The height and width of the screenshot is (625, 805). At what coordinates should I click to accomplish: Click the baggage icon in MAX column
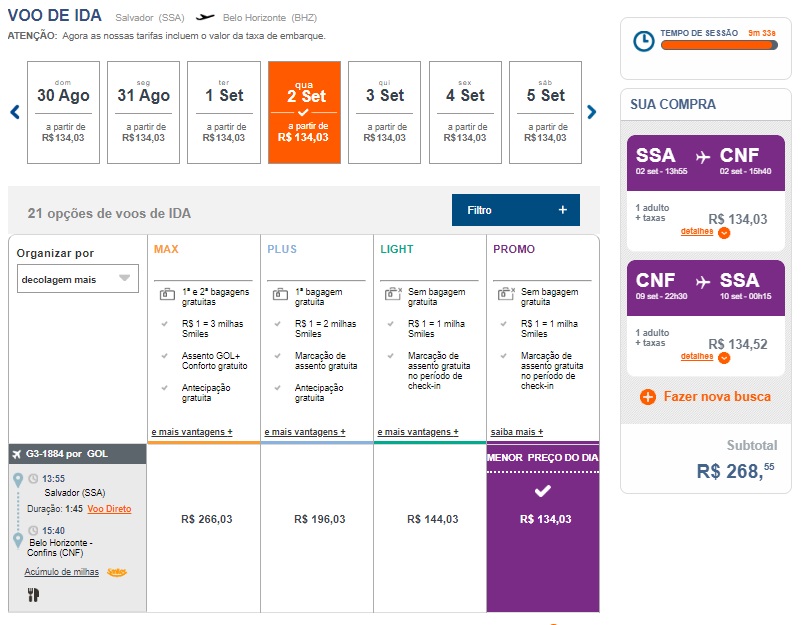pos(167,294)
